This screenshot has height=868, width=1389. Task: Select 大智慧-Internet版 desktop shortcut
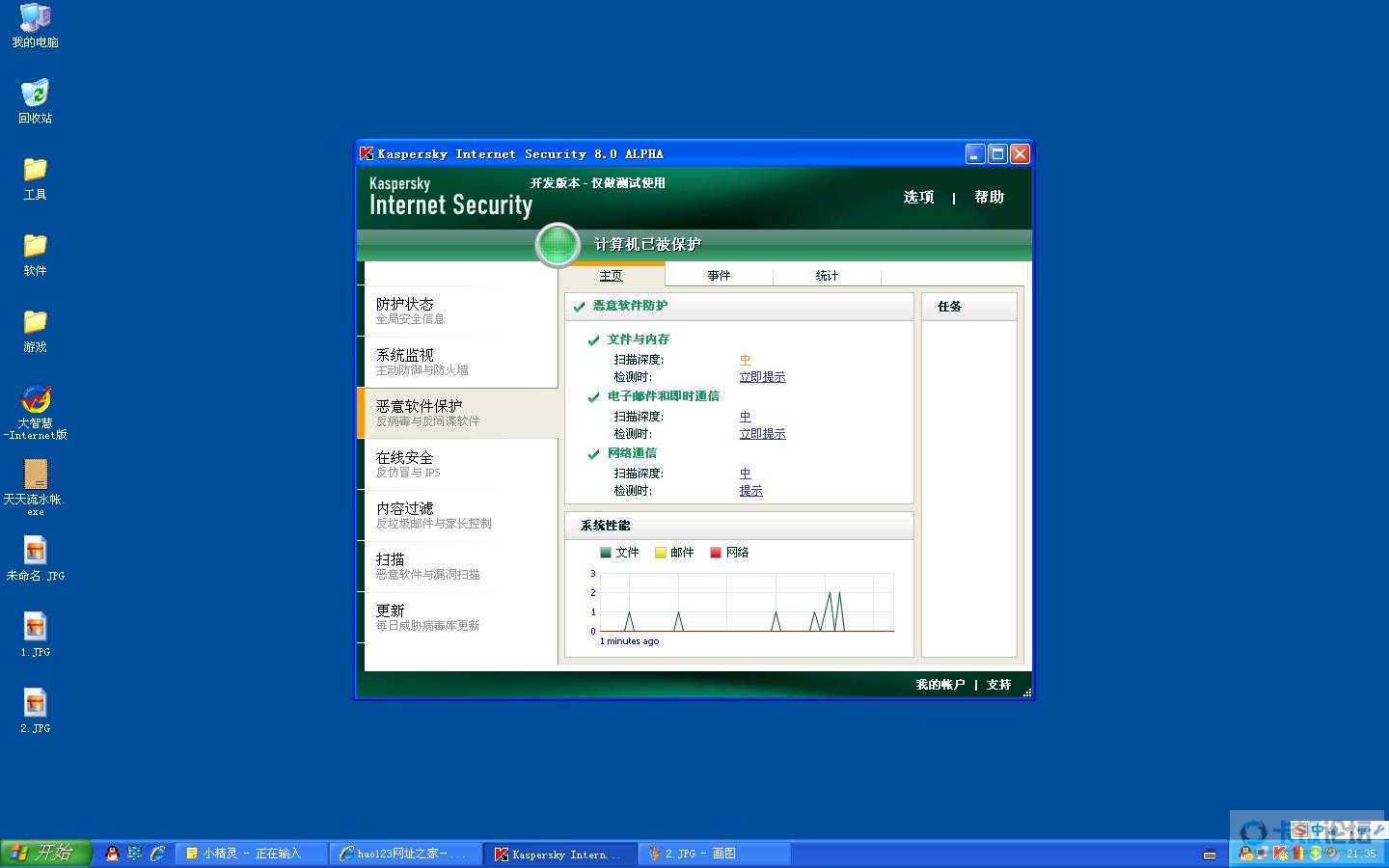(x=35, y=413)
